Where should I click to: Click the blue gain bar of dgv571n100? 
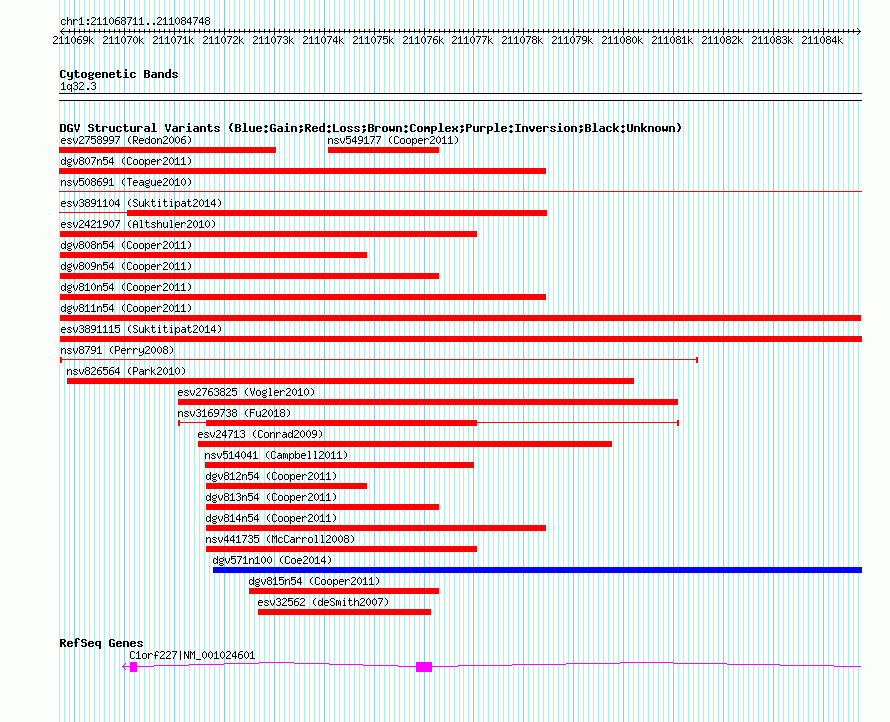point(537,570)
